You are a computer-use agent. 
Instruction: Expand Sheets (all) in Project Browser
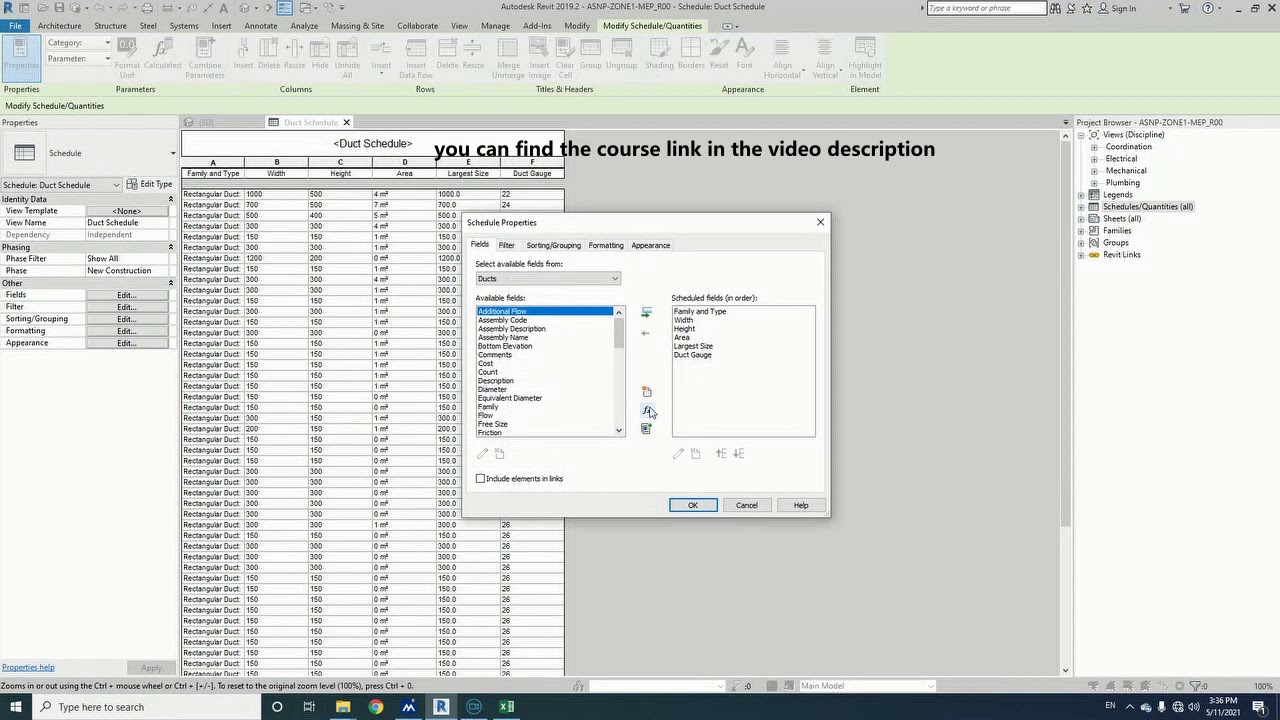pos(1081,219)
